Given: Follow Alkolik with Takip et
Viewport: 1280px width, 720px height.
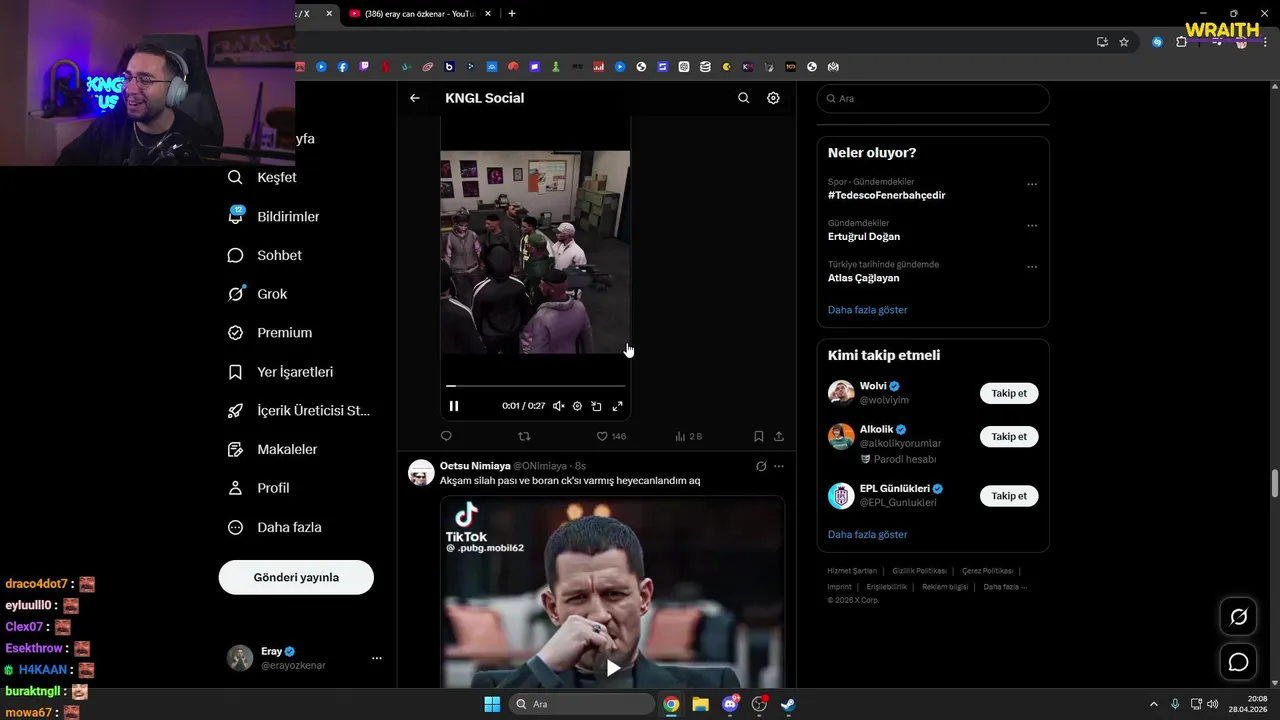Looking at the screenshot, I should (x=1009, y=436).
